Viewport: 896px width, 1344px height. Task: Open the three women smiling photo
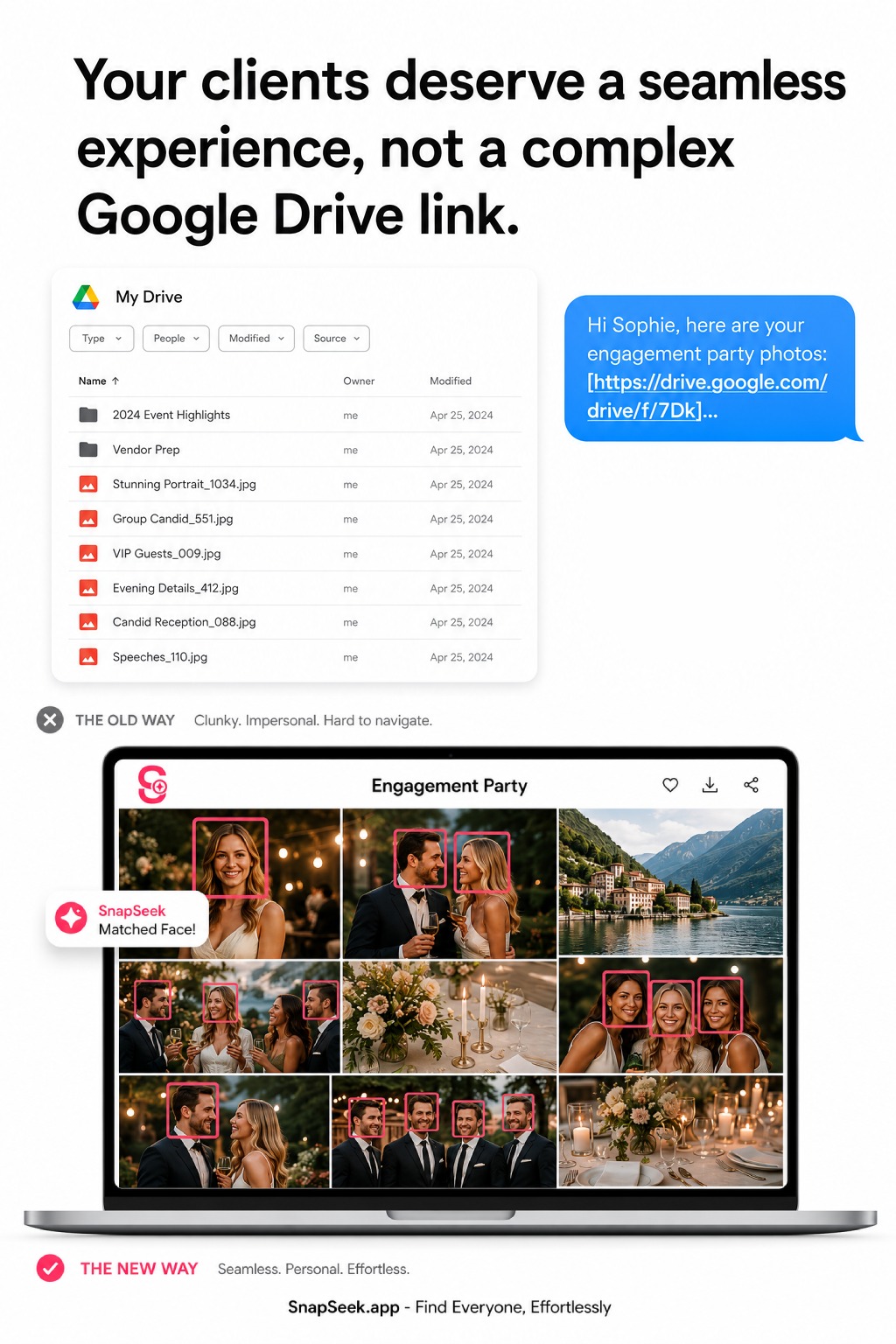click(x=671, y=1016)
